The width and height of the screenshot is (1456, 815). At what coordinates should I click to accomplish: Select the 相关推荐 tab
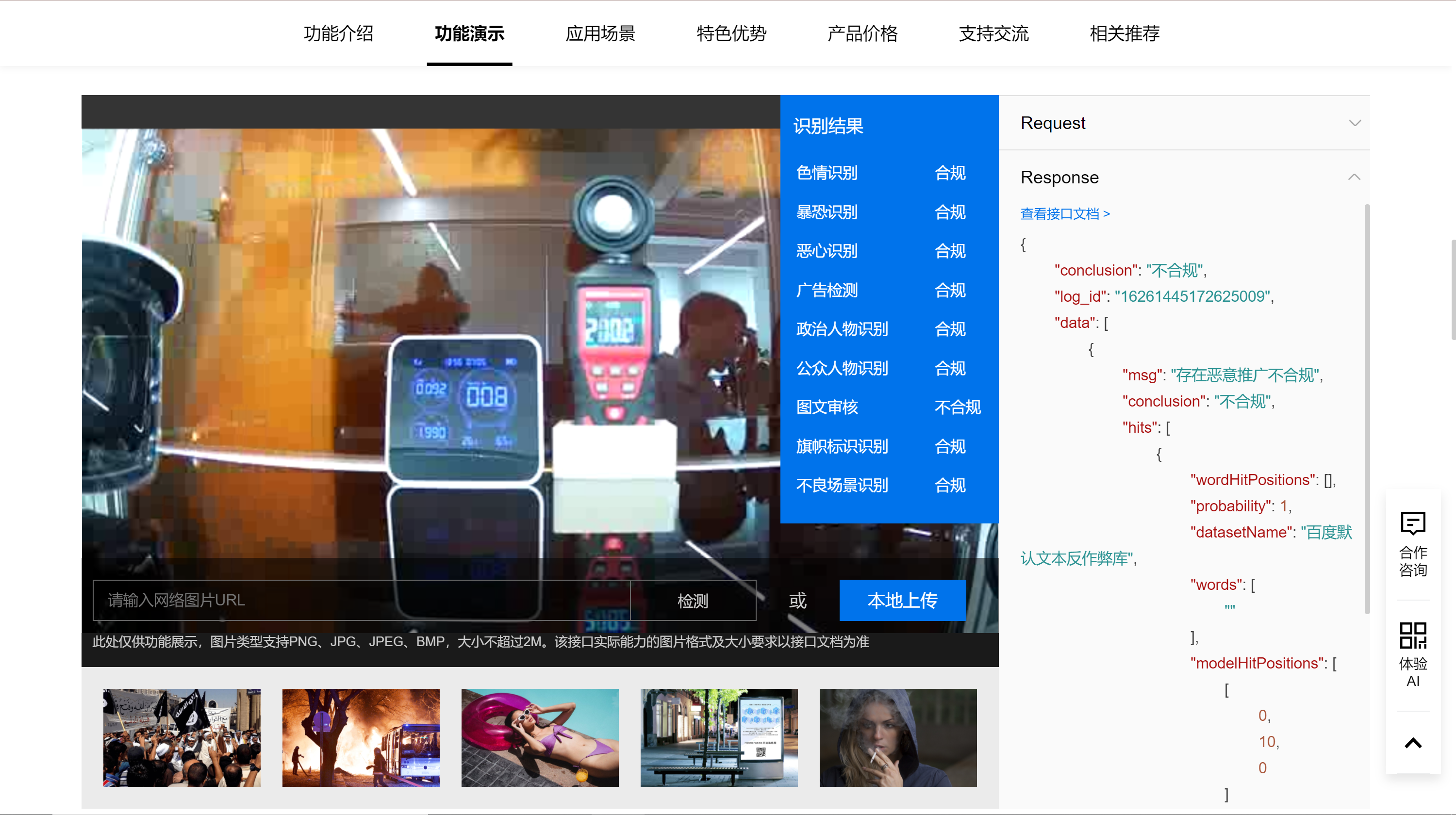1124,33
